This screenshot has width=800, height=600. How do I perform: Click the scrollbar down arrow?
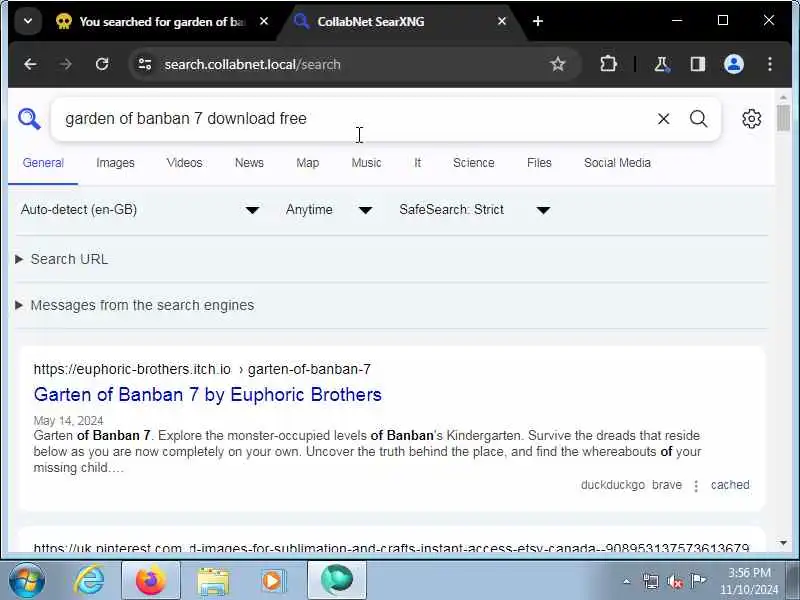pos(783,543)
